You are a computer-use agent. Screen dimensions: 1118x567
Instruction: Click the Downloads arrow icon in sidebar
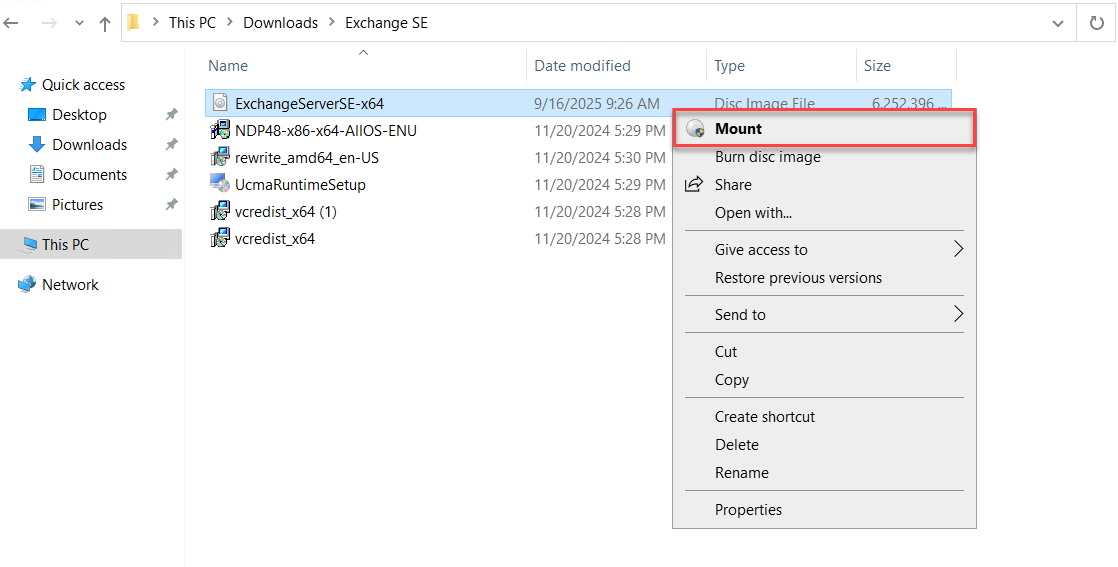click(x=36, y=145)
